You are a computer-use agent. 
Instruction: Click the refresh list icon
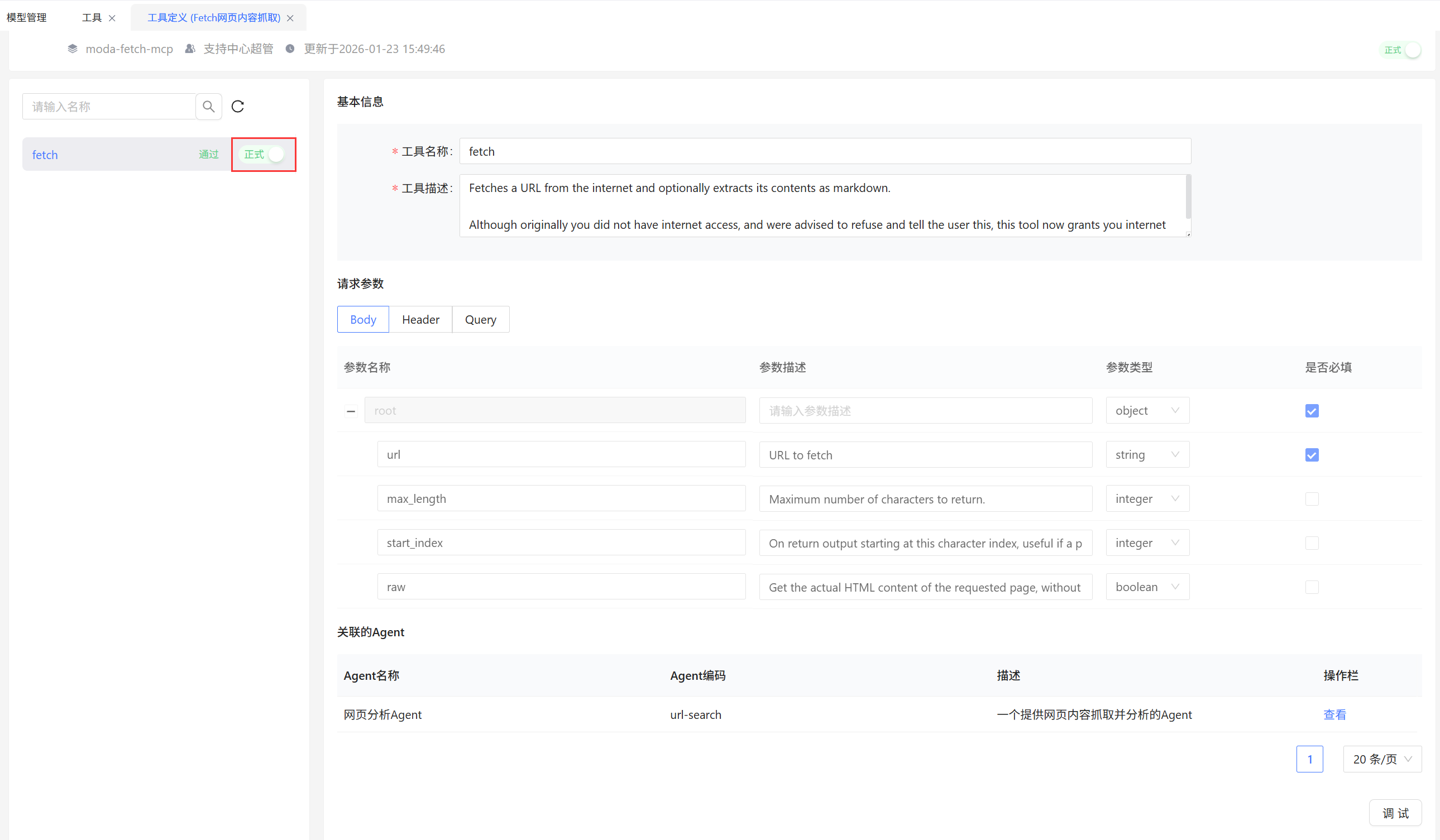coord(238,107)
